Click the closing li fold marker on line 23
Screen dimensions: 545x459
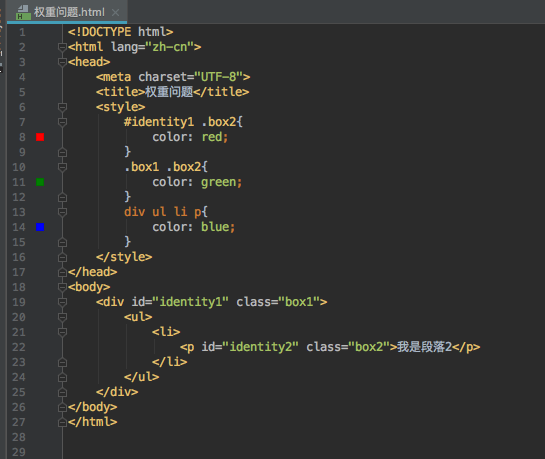(62, 362)
